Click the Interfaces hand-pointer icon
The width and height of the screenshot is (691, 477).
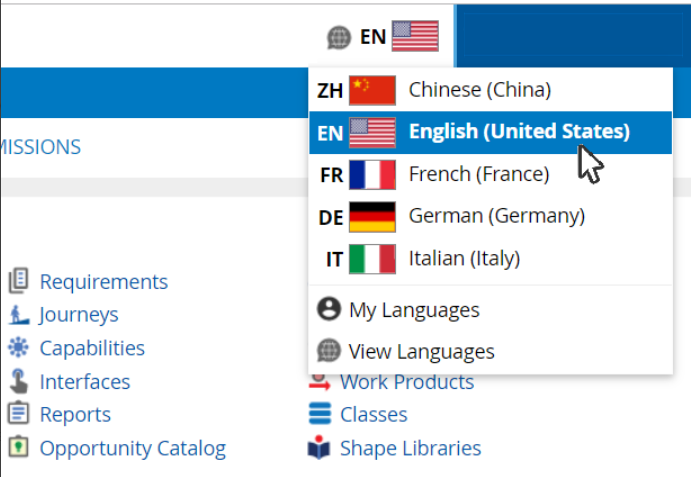click(18, 381)
